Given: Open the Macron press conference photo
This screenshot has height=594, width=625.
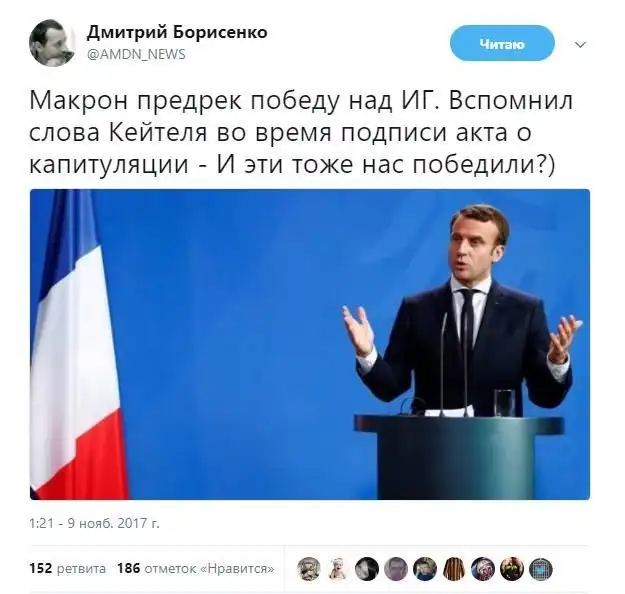Looking at the screenshot, I should [x=310, y=344].
